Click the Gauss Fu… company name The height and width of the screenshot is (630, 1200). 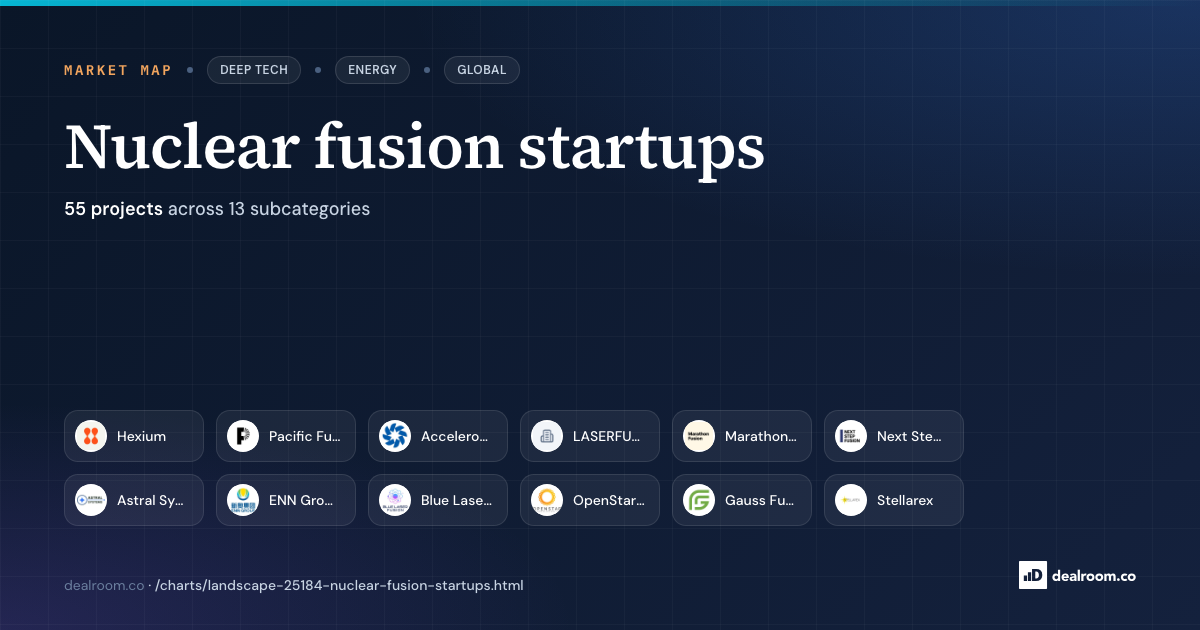760,500
